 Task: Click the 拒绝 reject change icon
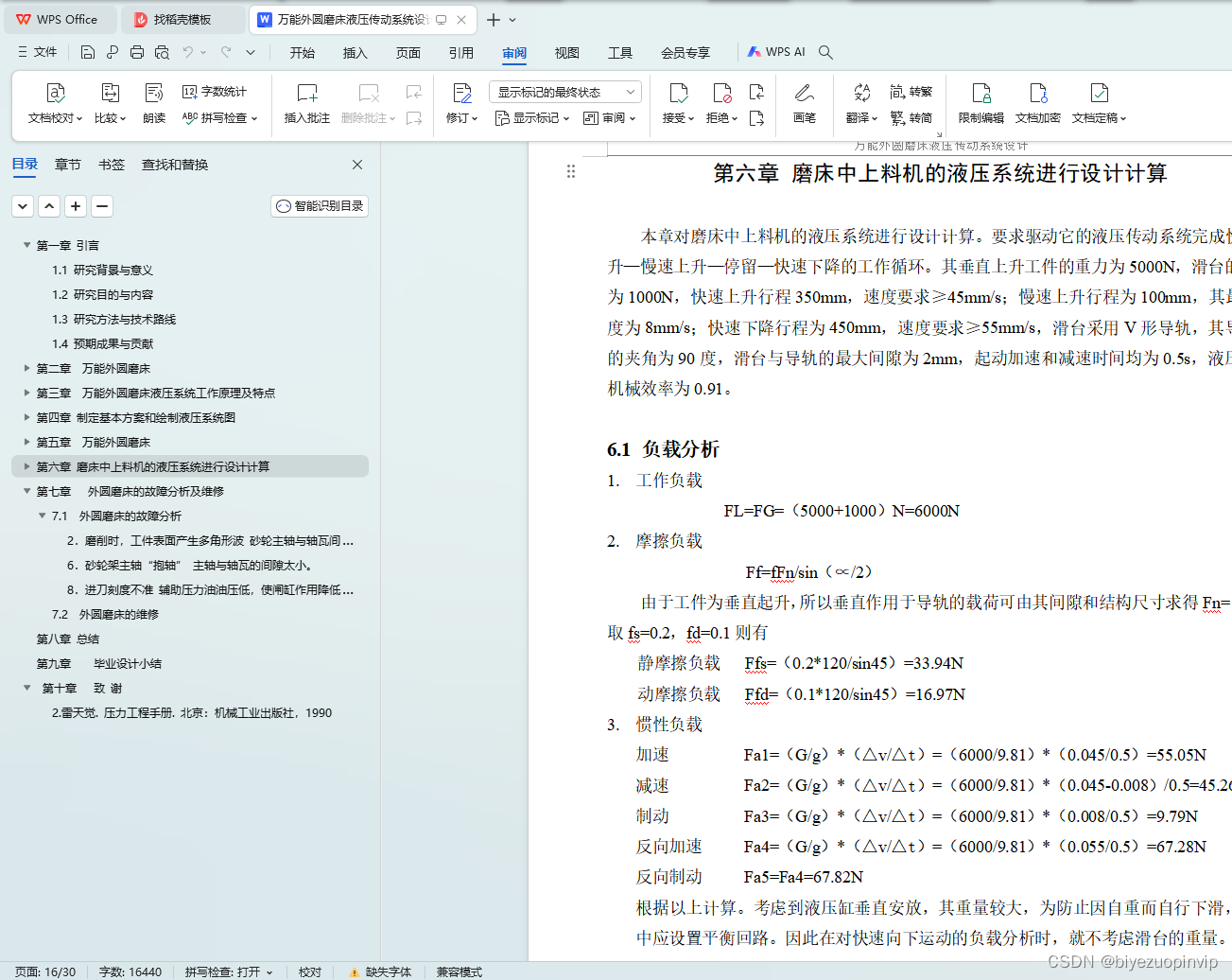pyautogui.click(x=722, y=93)
